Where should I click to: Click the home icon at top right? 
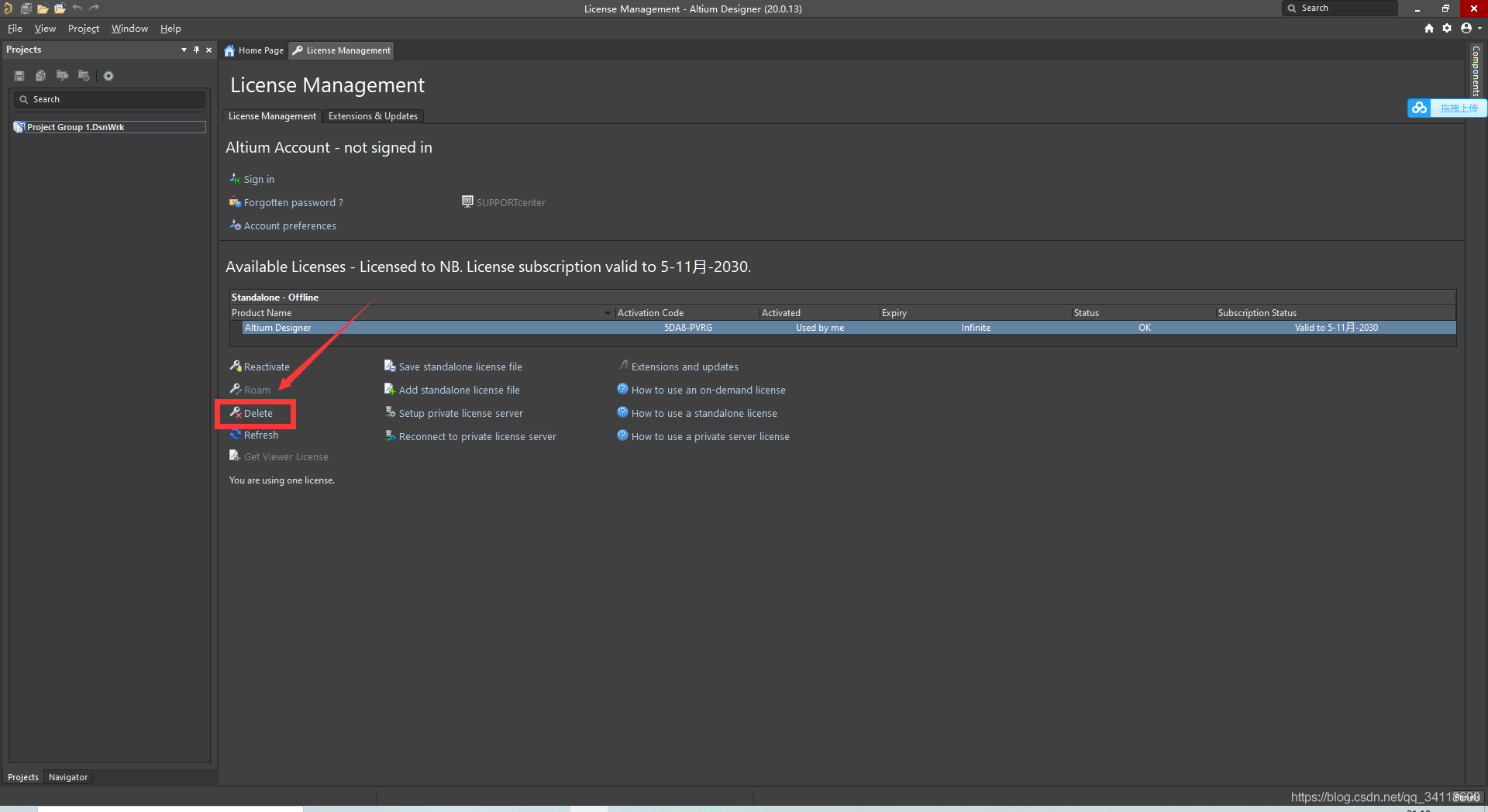point(1429,28)
